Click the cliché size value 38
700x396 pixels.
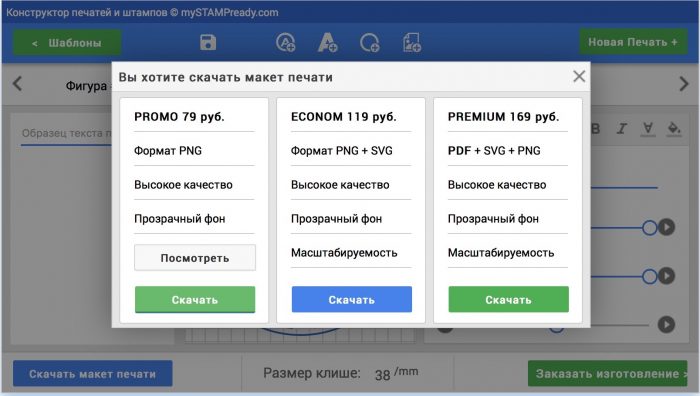pos(383,375)
